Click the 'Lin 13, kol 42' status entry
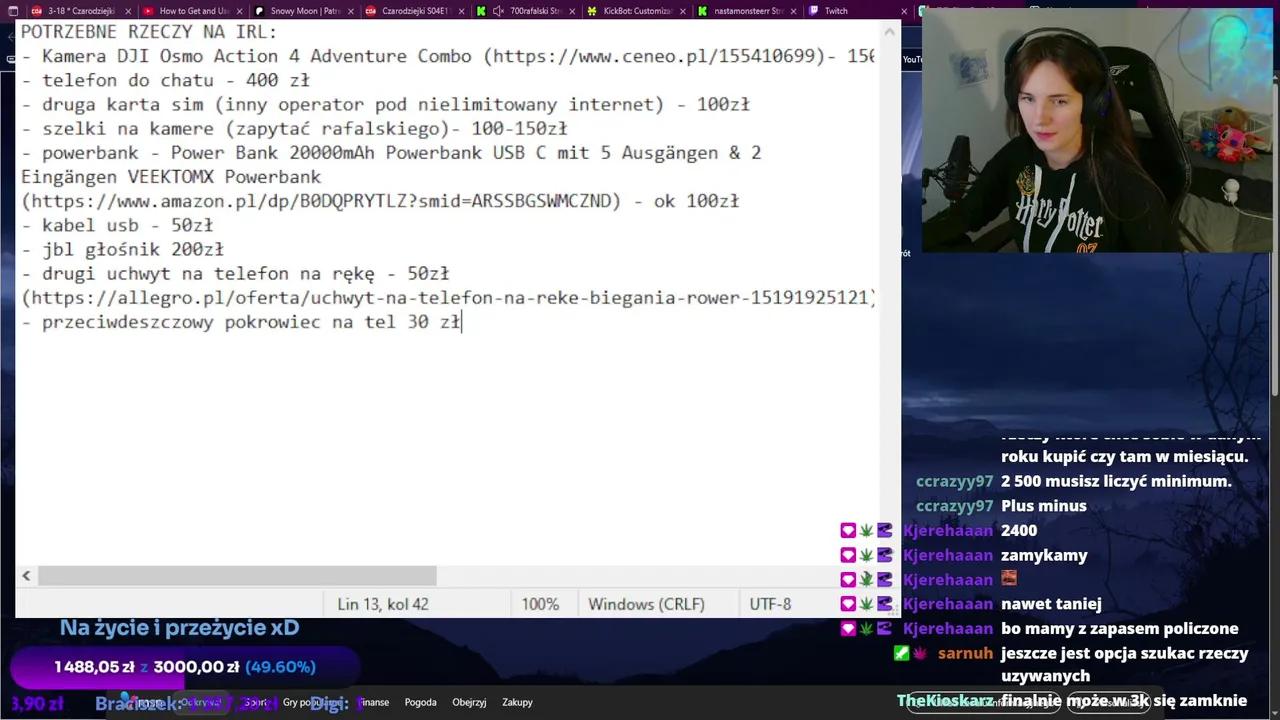 pyautogui.click(x=383, y=604)
